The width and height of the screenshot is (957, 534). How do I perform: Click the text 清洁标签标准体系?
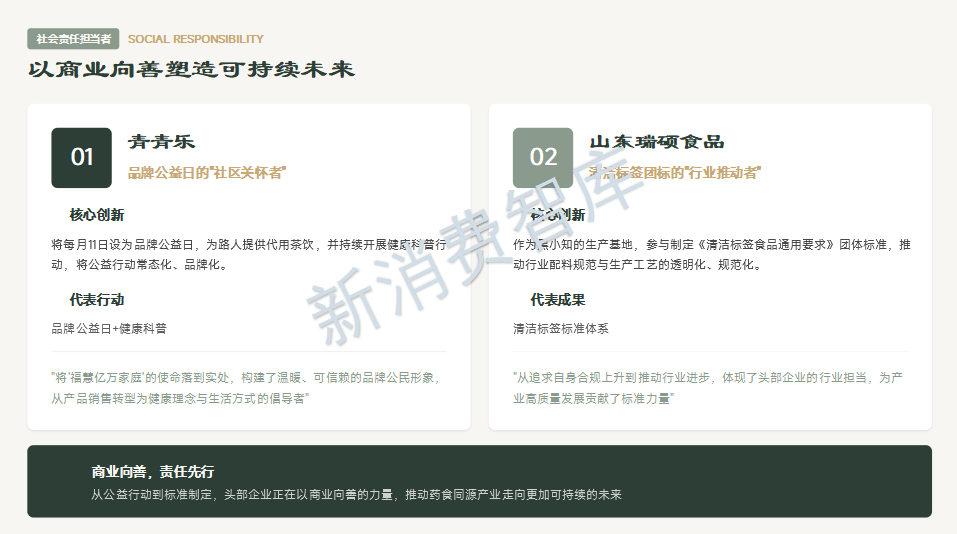click(560, 328)
